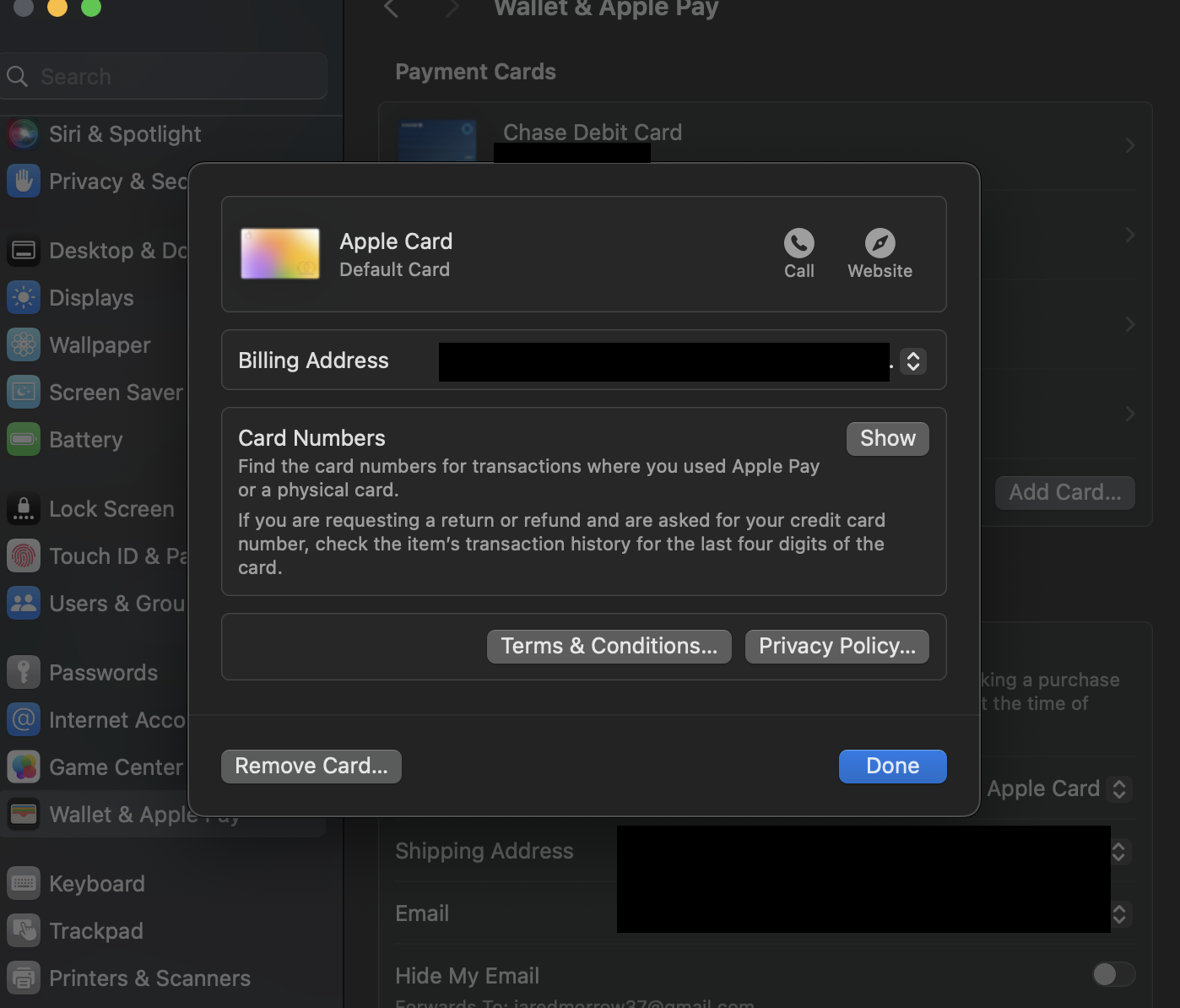
Task: Open the default Apple Card payment dropdown
Action: point(1120,789)
